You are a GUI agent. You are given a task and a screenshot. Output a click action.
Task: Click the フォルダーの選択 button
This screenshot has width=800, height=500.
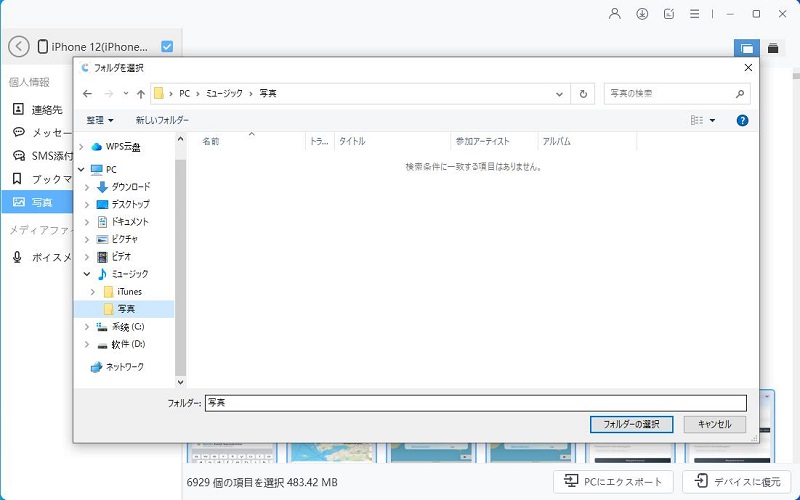631,424
